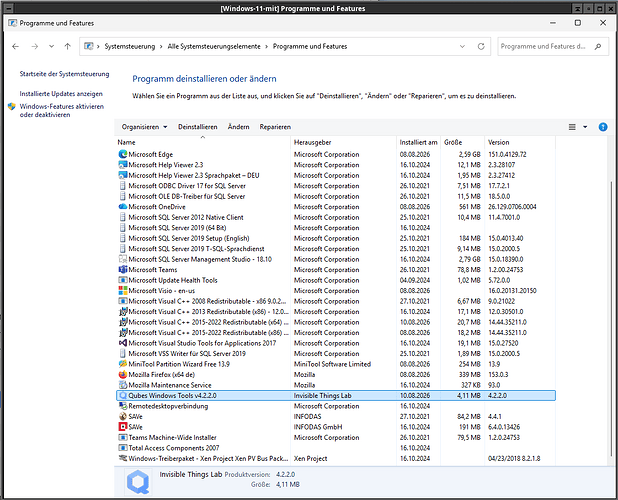Click the Visual Studio Tools for Applications icon

coord(123,343)
